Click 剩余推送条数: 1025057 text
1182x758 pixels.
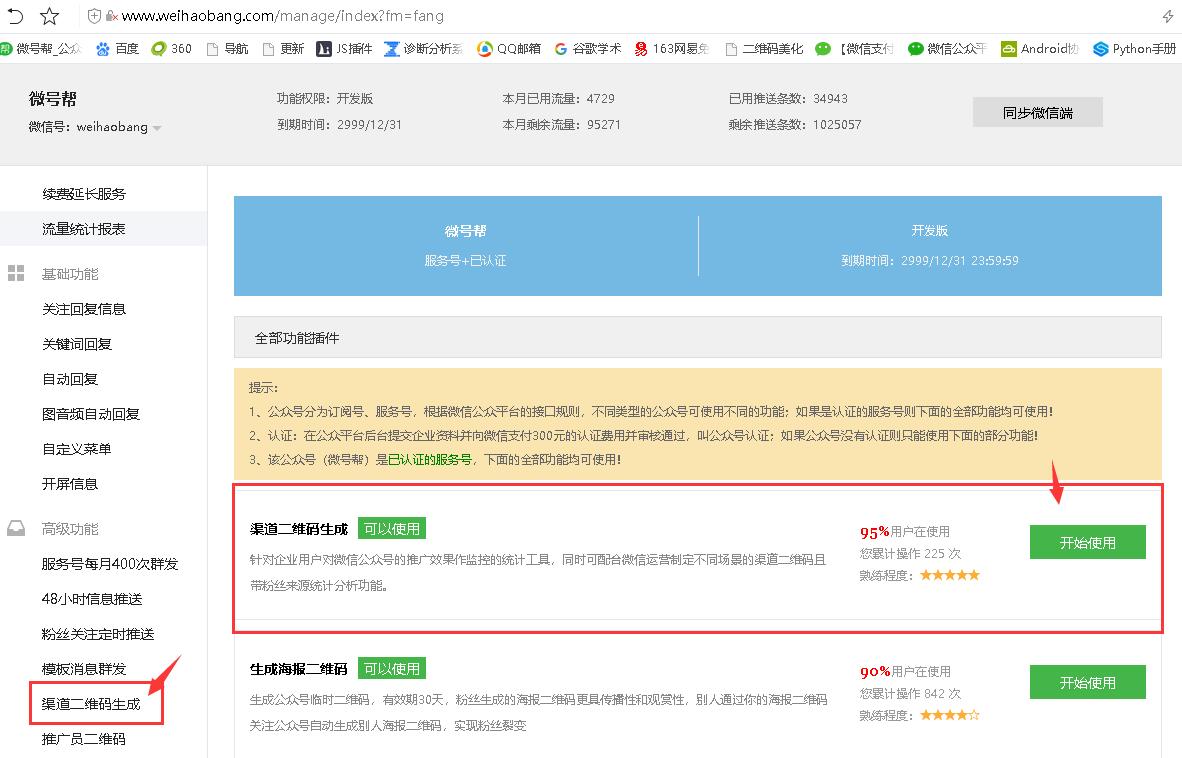tap(795, 124)
